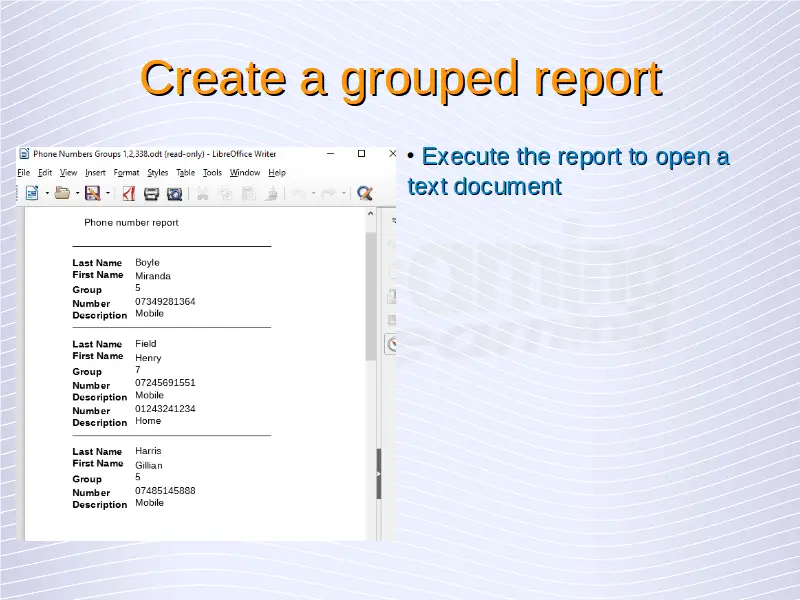Click the first name 'Miranda'
Viewport: 800px width, 600px height.
click(153, 276)
